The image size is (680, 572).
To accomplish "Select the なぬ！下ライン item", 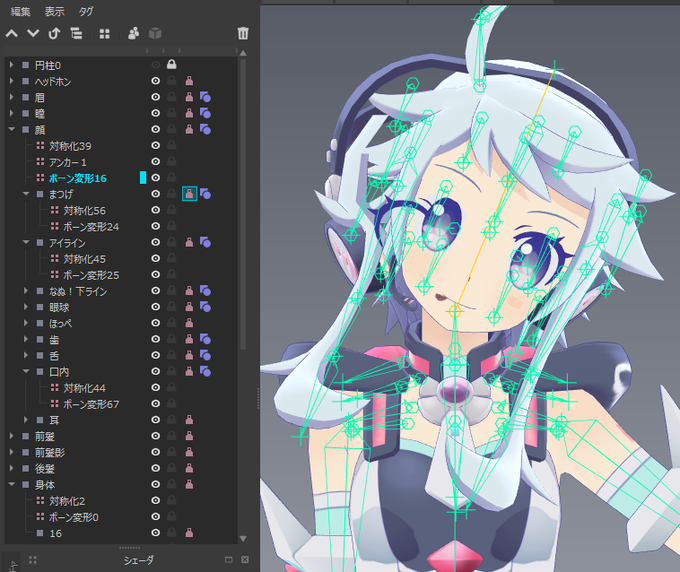I will 78,291.
